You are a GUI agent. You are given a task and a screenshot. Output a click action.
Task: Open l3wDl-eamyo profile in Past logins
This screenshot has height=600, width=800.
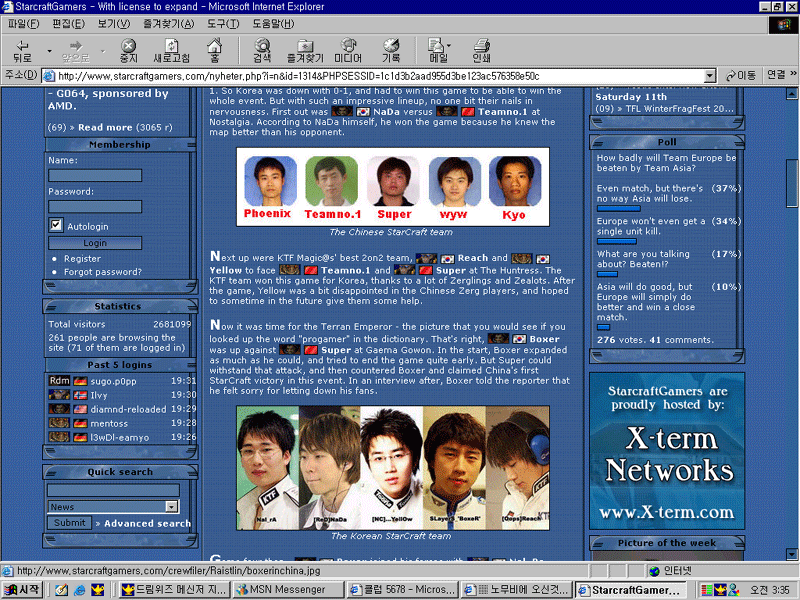click(120, 438)
